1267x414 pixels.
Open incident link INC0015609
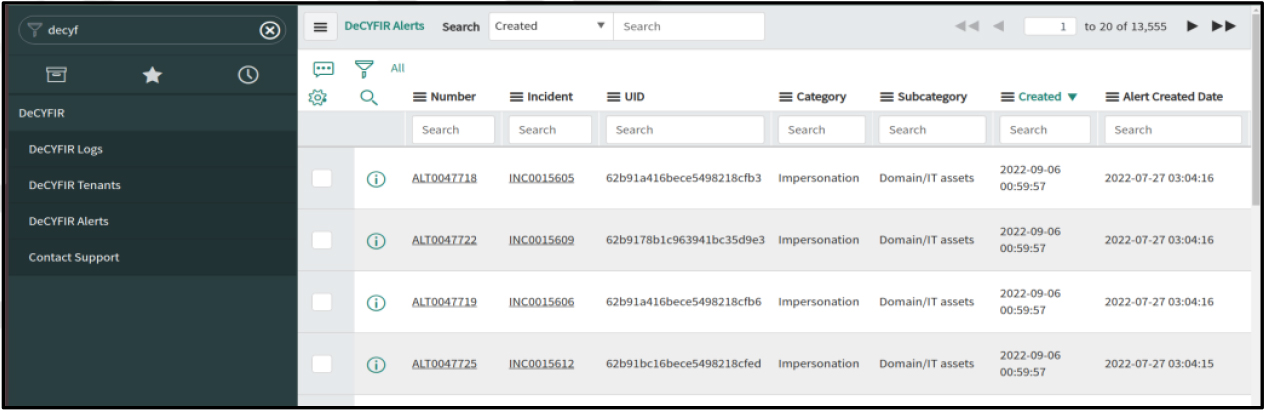coord(541,240)
